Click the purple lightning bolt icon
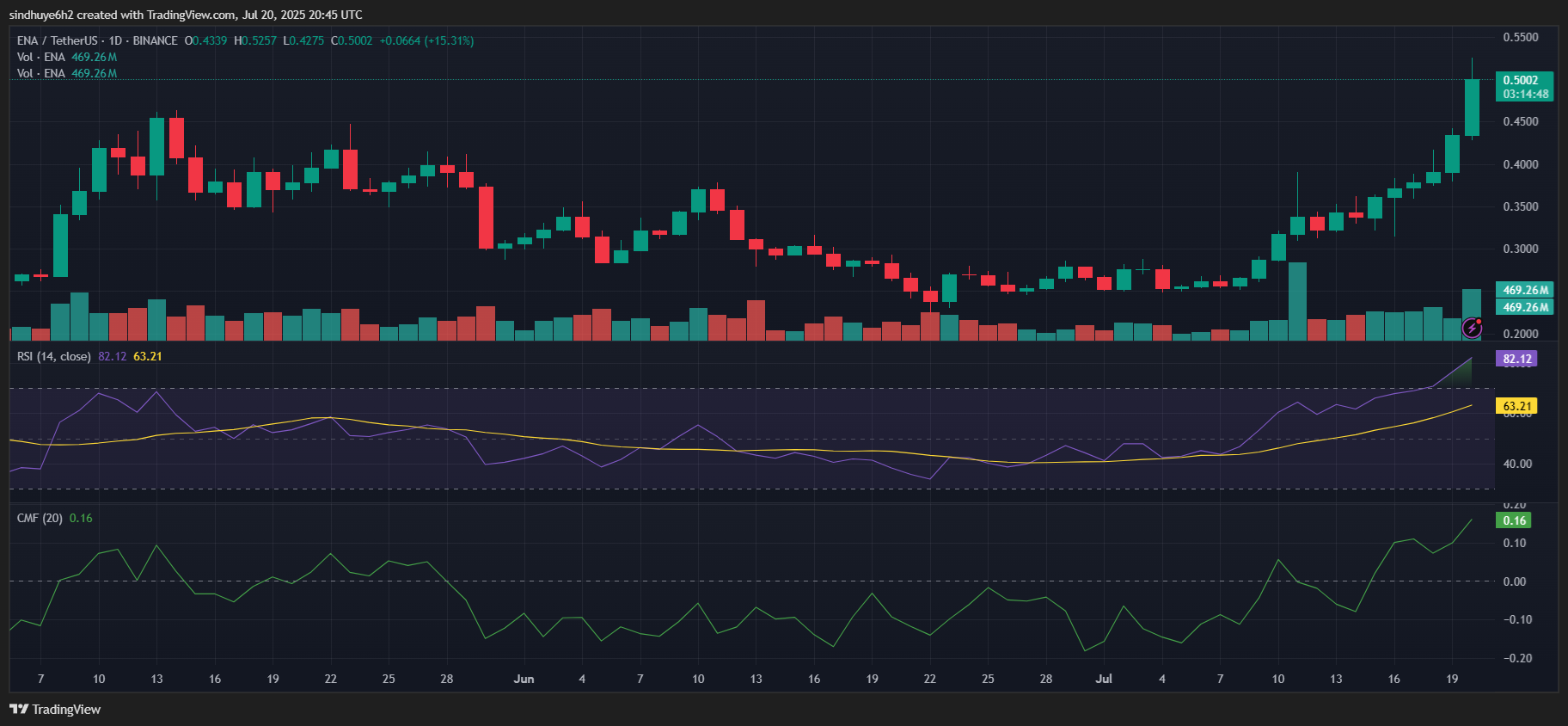Image resolution: width=1568 pixels, height=726 pixels. (1472, 327)
